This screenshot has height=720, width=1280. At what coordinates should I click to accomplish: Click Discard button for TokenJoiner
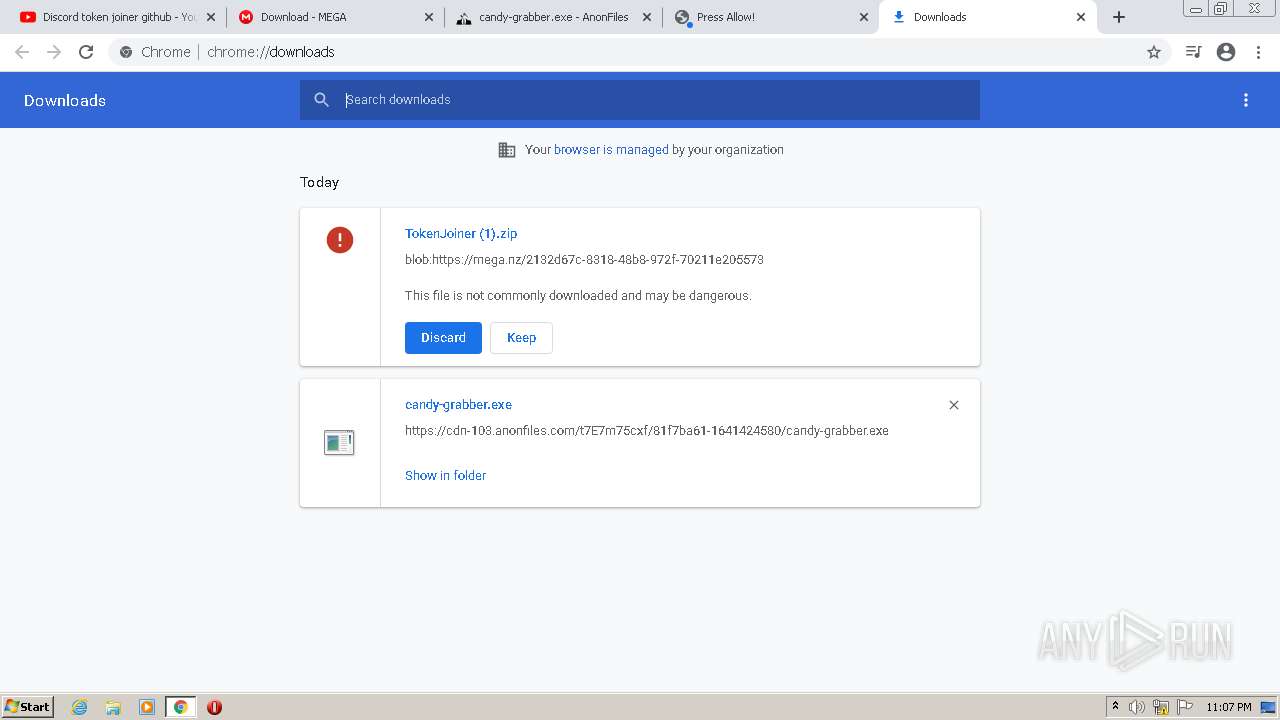coord(443,338)
